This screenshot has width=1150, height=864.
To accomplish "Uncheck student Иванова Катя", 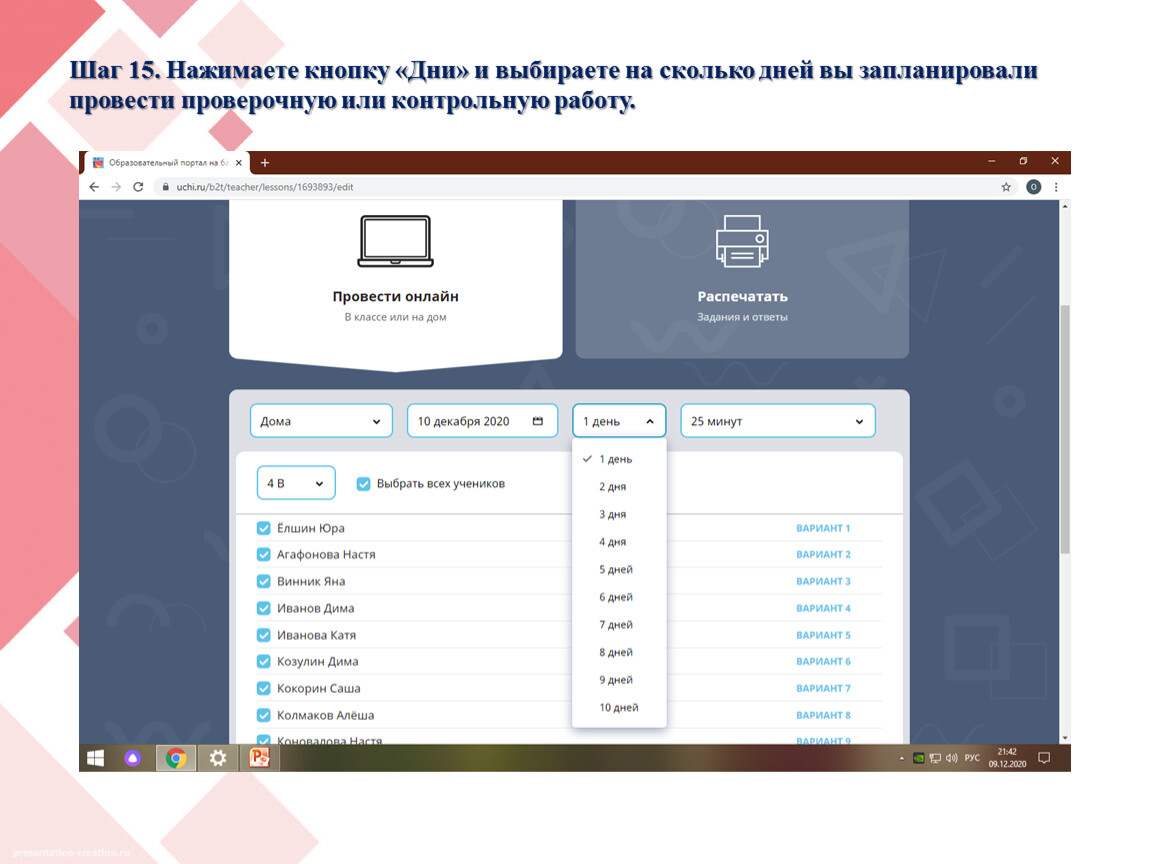I will coord(264,635).
